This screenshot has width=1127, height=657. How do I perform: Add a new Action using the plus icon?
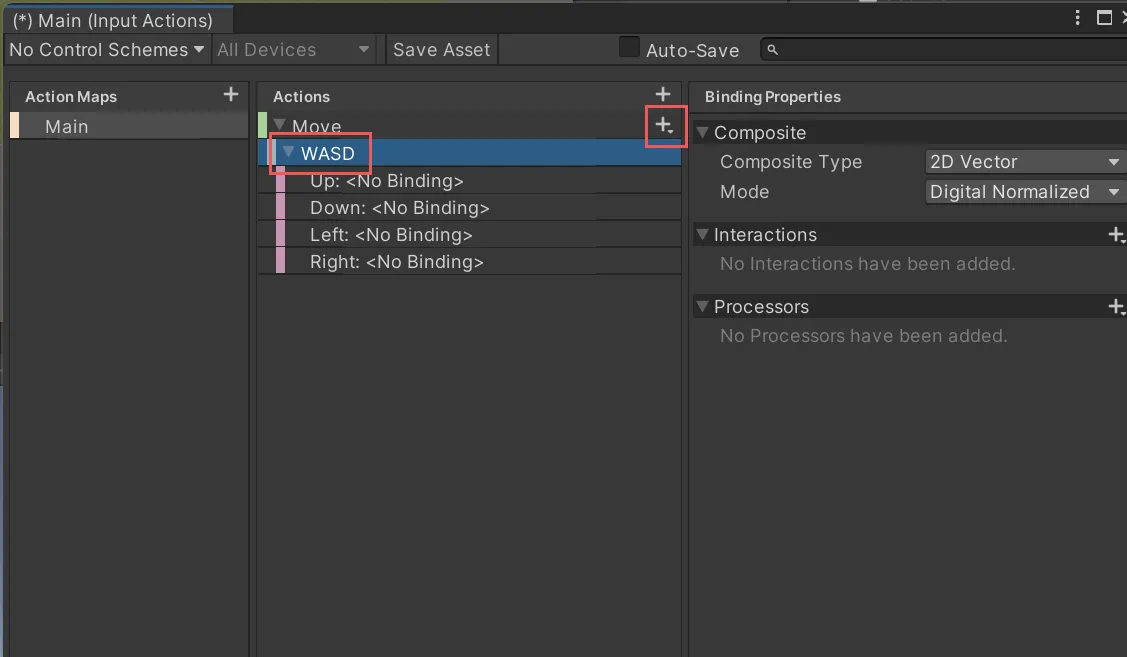click(662, 95)
